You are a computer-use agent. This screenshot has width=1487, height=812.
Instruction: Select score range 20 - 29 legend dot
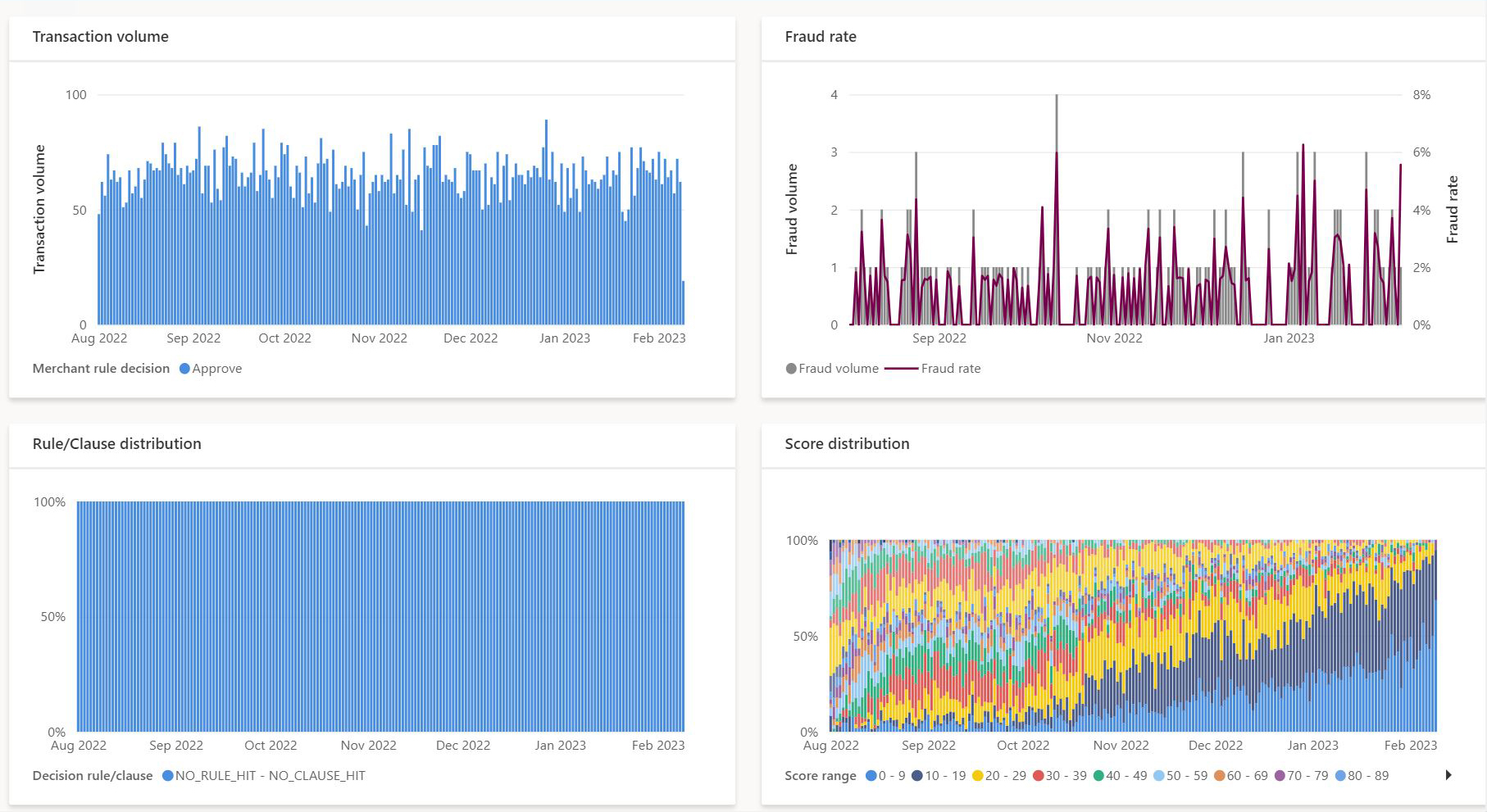point(977,776)
